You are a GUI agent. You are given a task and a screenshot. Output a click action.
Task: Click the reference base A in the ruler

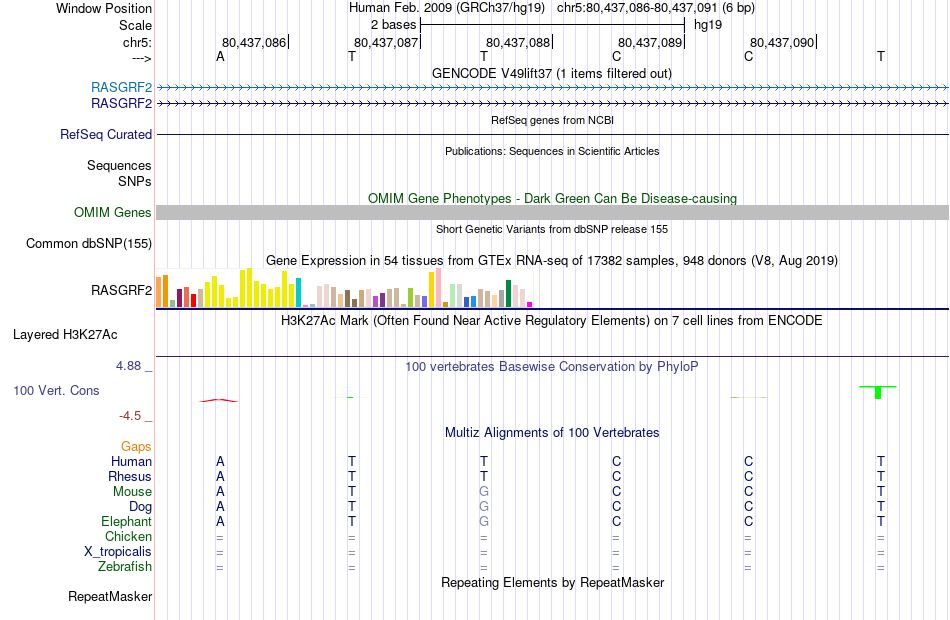pyautogui.click(x=220, y=56)
